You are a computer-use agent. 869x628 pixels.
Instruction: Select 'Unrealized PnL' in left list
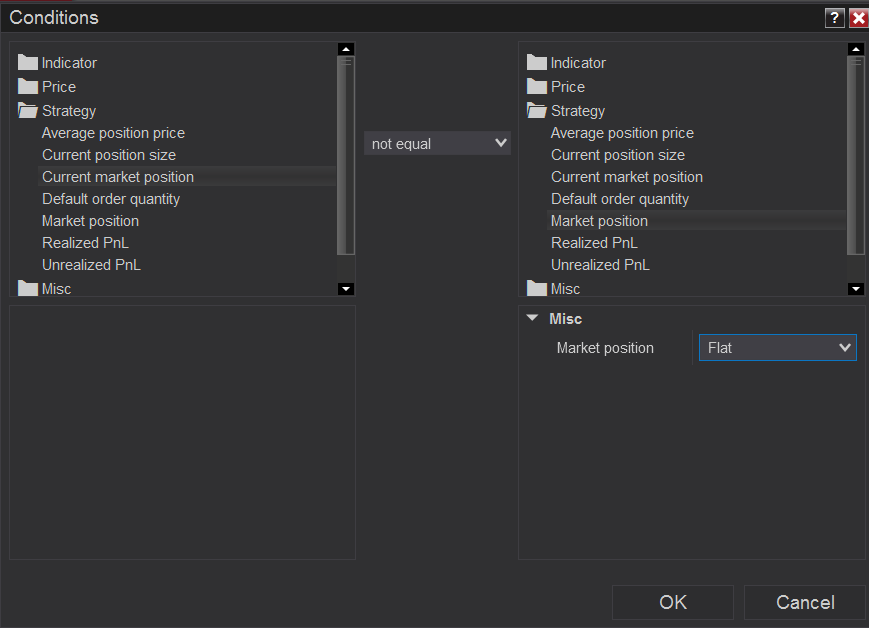pyautogui.click(x=91, y=265)
